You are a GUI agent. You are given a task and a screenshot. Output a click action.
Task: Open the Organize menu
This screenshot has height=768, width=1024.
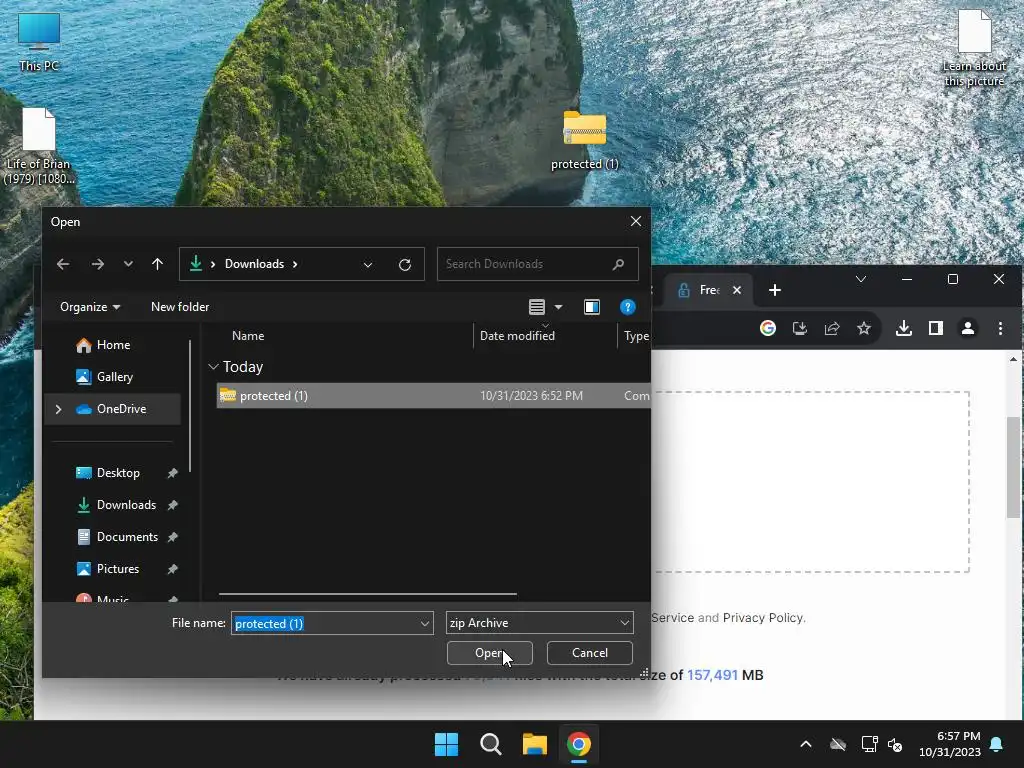(x=89, y=307)
